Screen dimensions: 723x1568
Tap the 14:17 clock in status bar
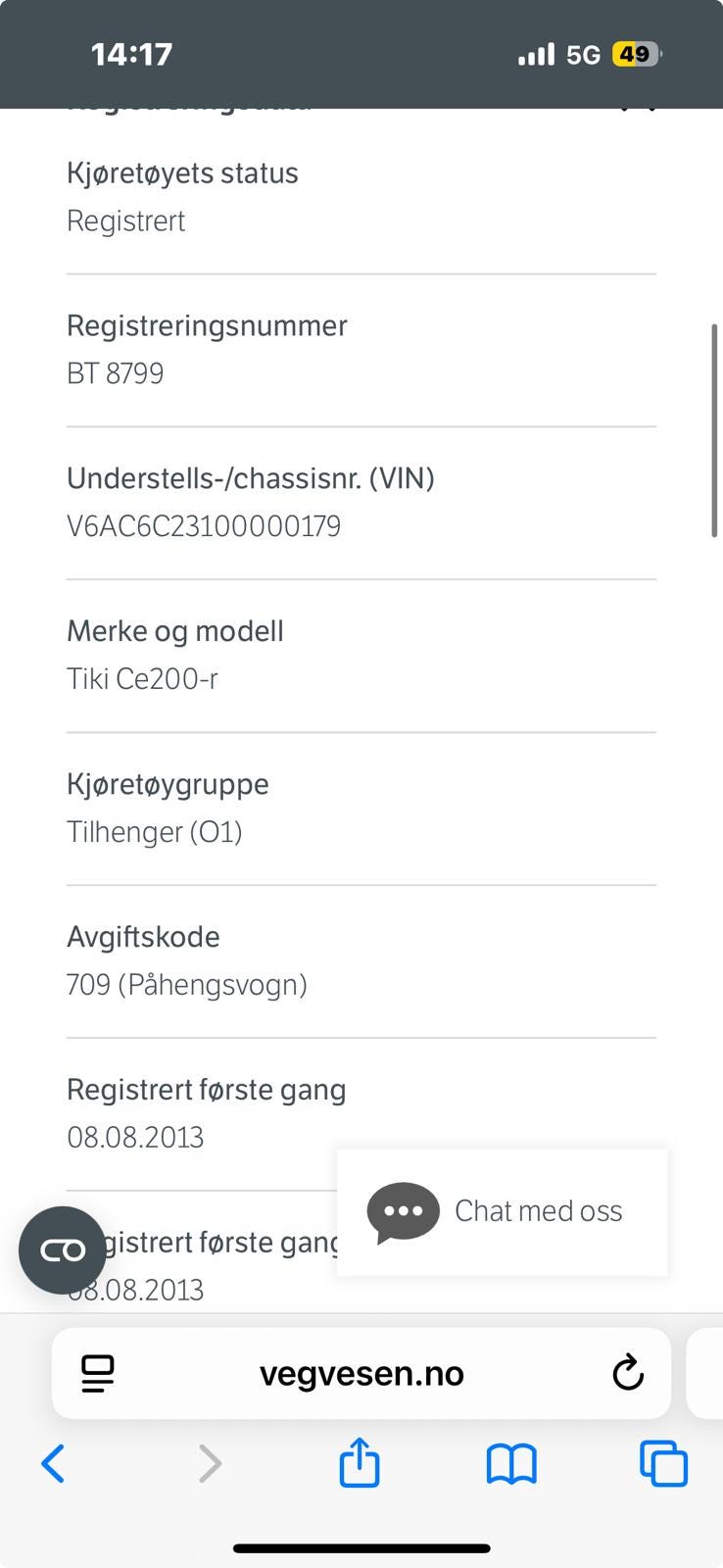point(131,54)
